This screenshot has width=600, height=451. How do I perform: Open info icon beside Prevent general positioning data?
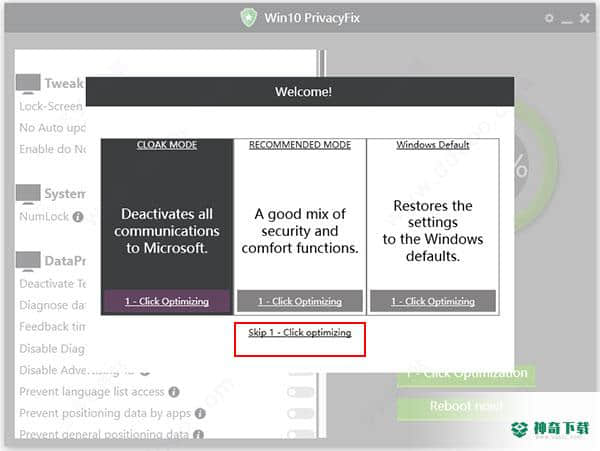pyautogui.click(x=198, y=435)
